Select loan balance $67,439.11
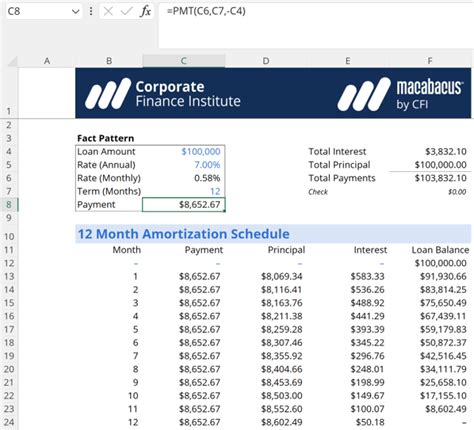 [443, 316]
